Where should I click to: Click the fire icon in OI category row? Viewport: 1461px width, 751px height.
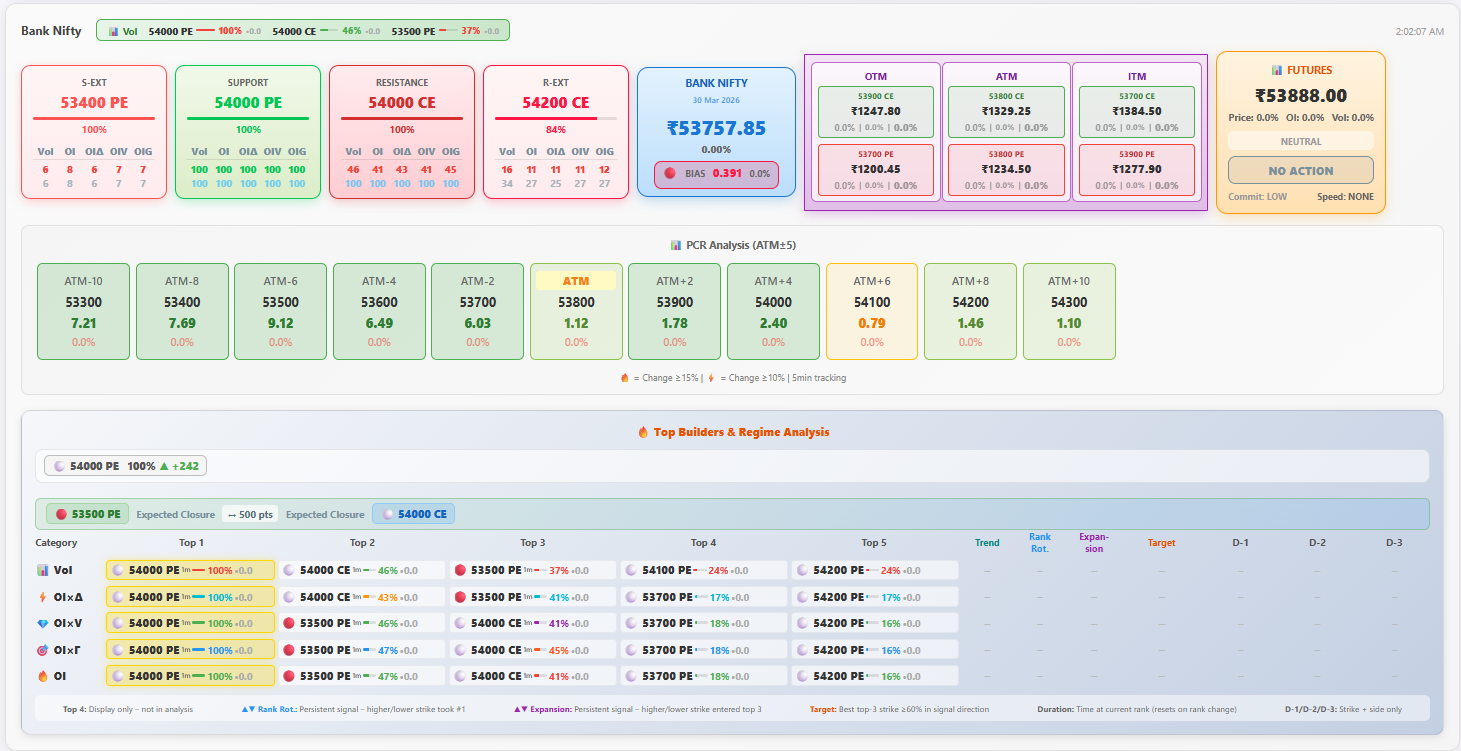[42, 676]
